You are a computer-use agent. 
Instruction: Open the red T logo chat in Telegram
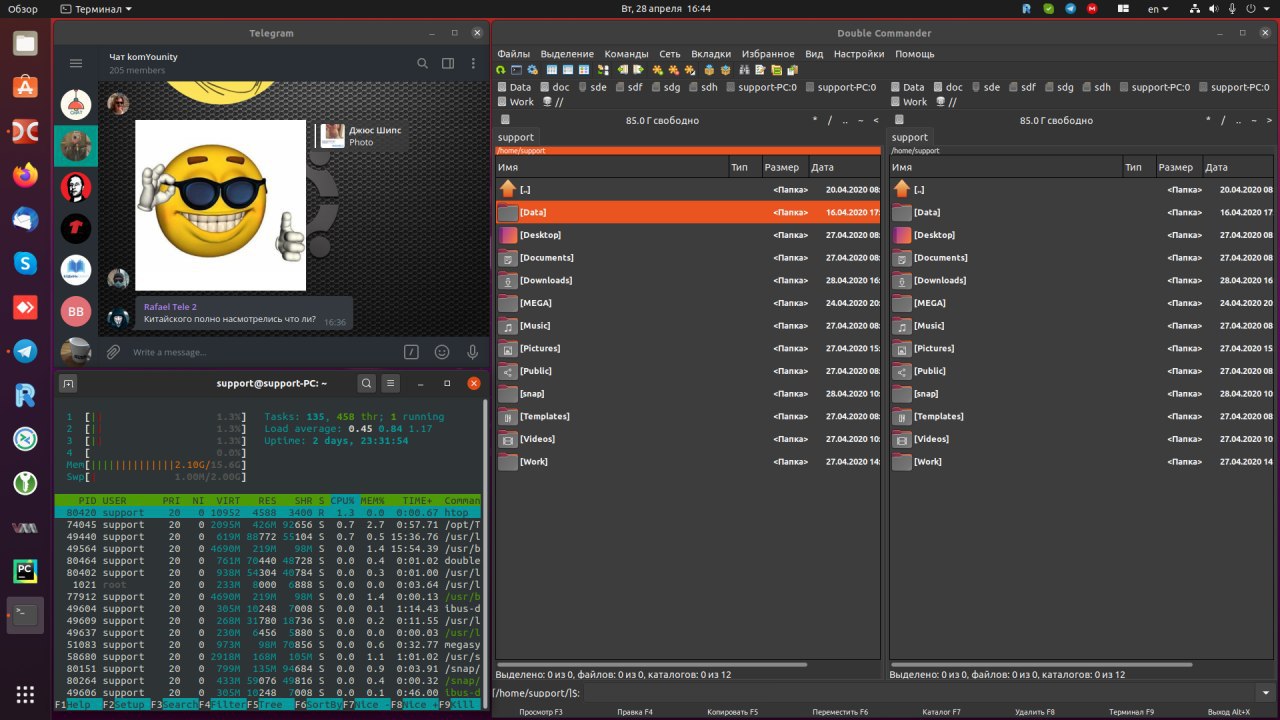coord(76,228)
